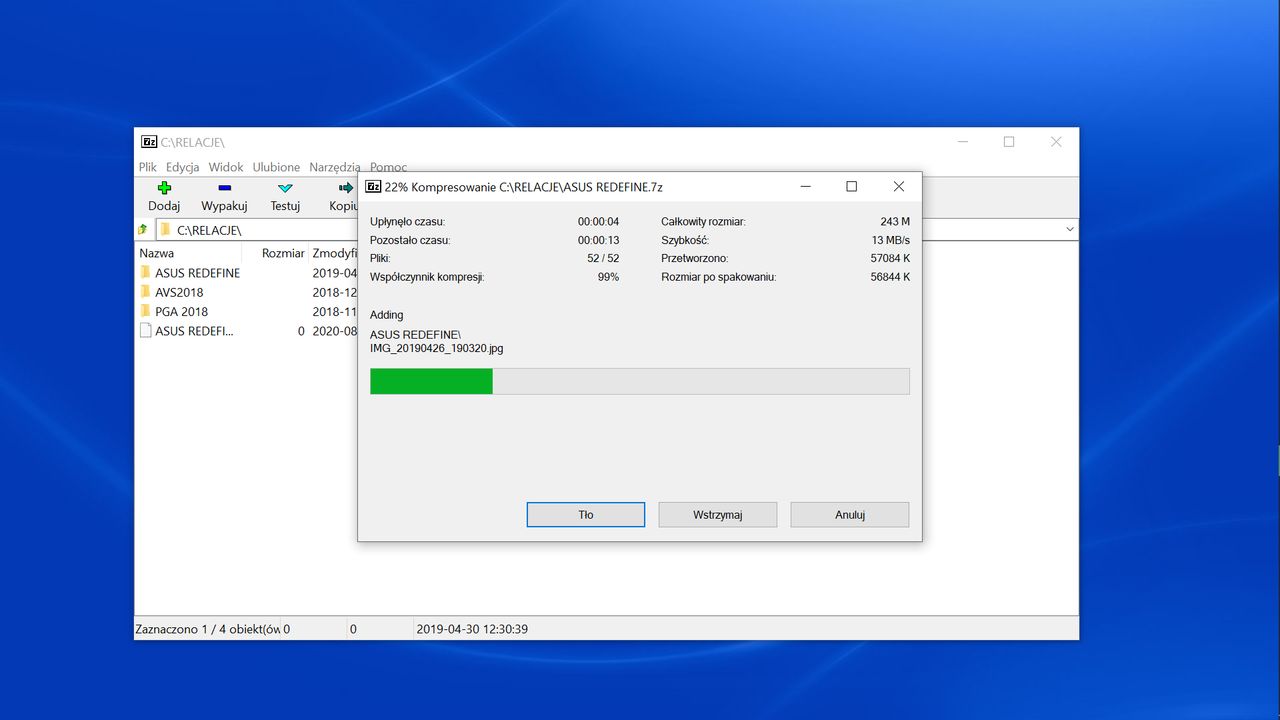Click the packed size value 56844 K
The width and height of the screenshot is (1280, 720).
point(890,277)
